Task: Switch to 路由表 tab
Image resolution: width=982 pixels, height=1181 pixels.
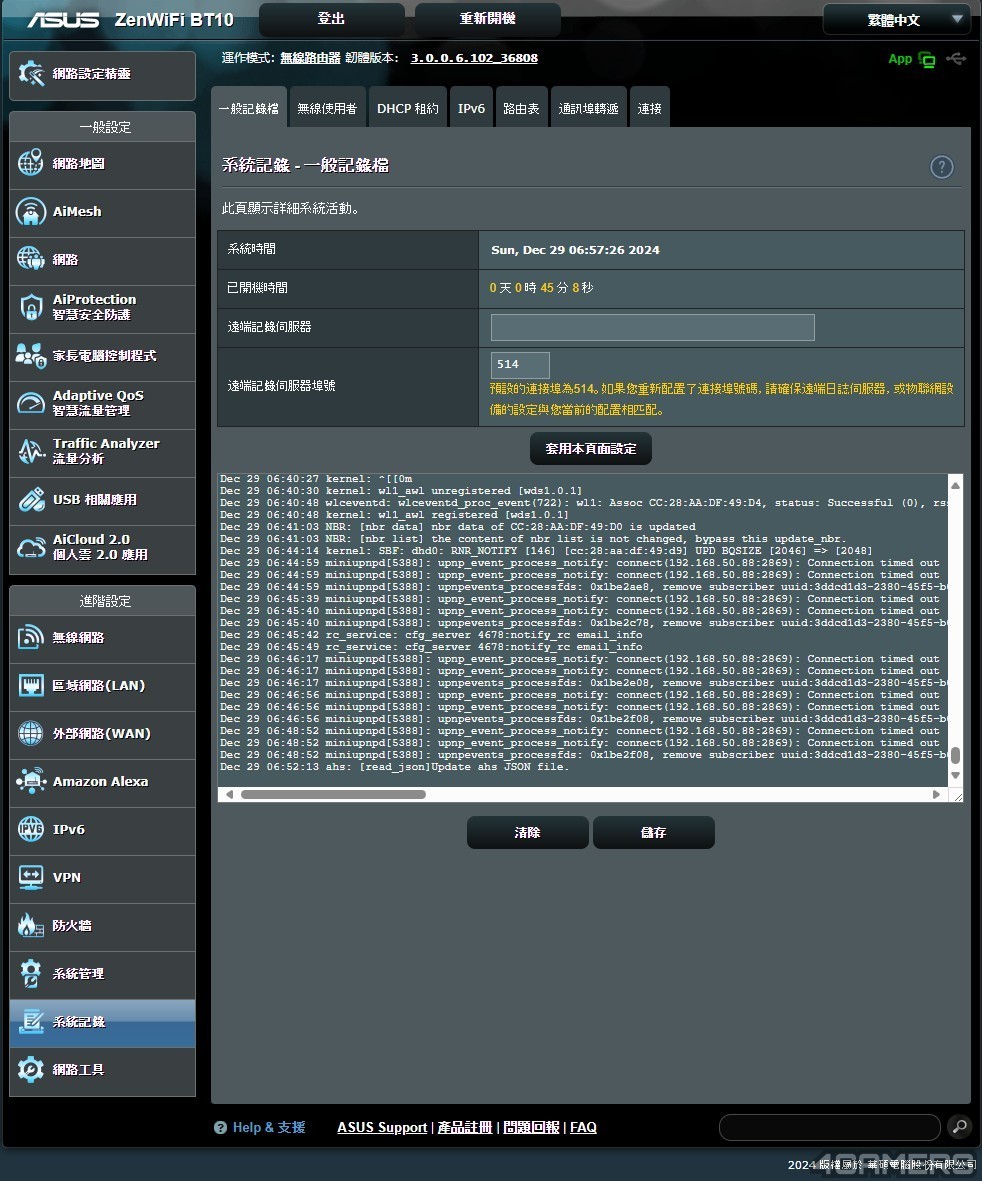Action: pos(521,108)
